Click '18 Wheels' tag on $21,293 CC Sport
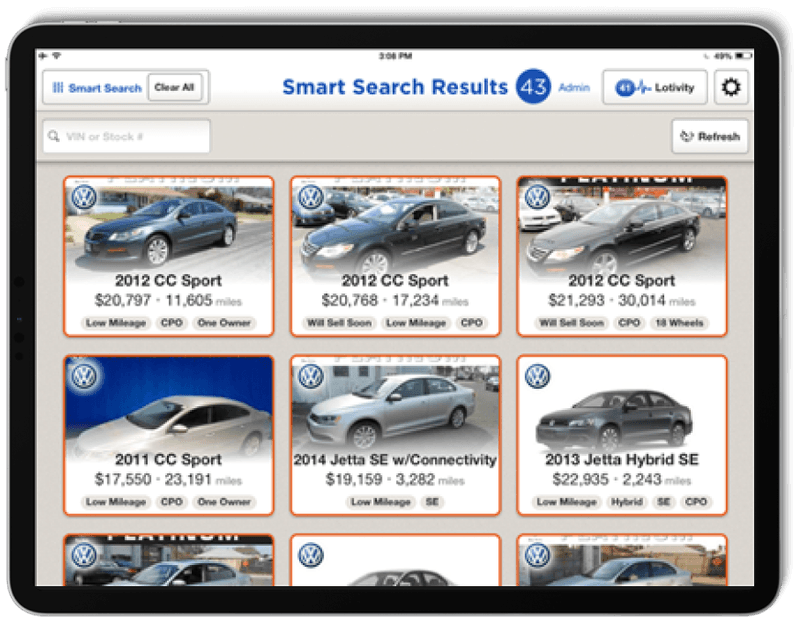This screenshot has width=800, height=620. [x=679, y=323]
